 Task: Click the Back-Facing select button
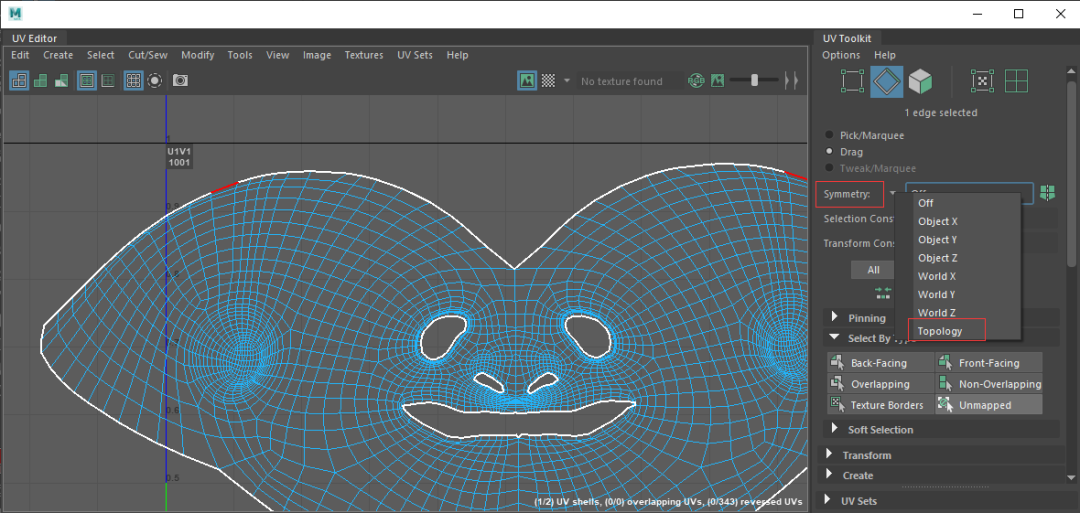[x=880, y=363]
